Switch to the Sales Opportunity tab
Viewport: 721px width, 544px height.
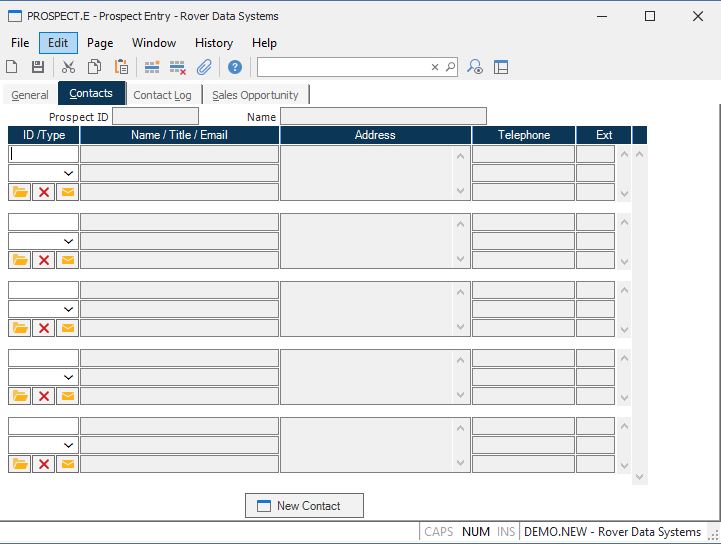coord(255,95)
